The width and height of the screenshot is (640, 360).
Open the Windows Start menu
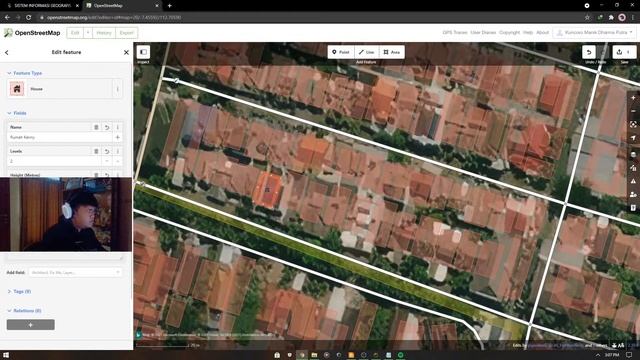[6, 355]
